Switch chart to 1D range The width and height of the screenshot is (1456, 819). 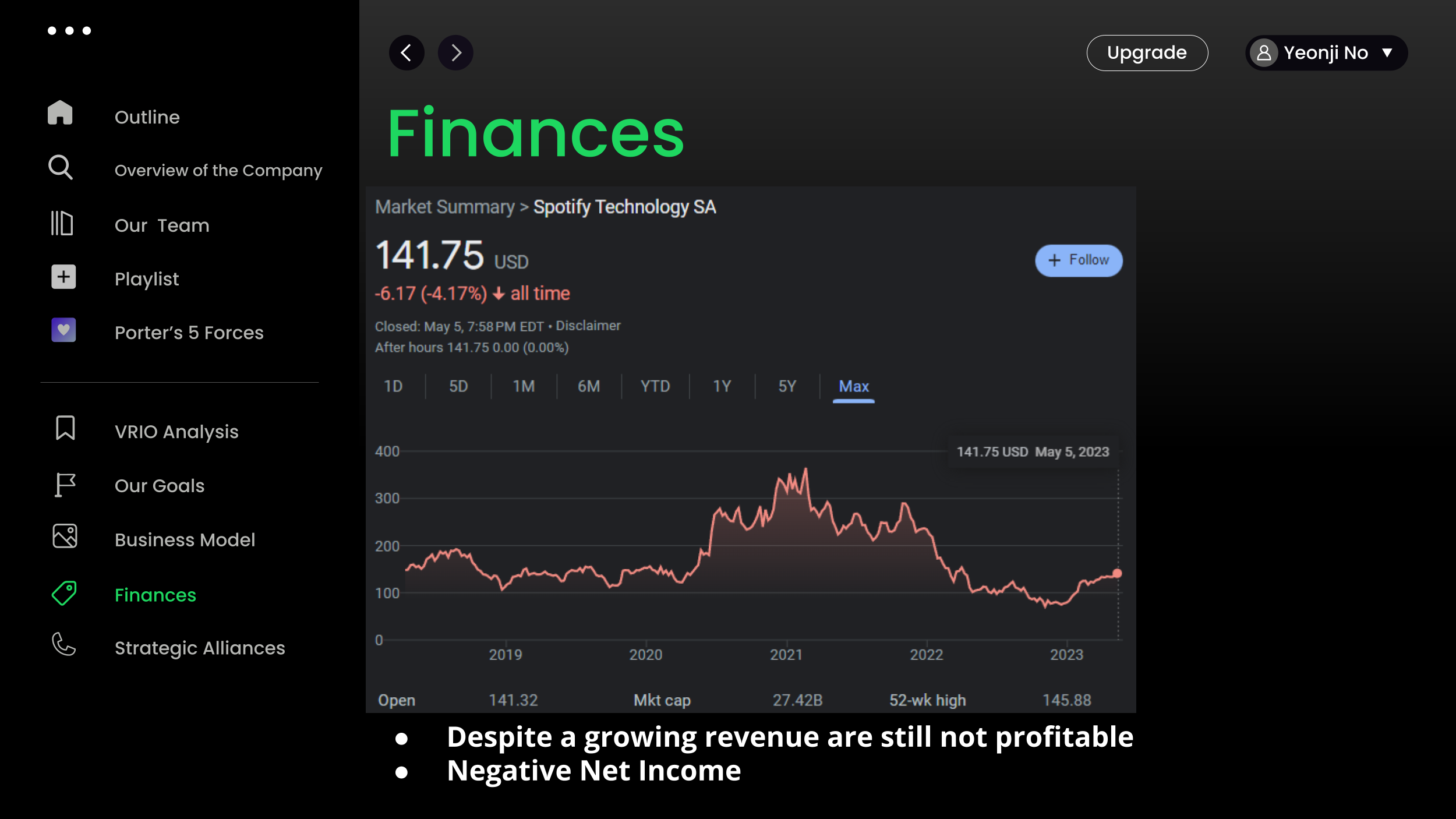click(394, 386)
